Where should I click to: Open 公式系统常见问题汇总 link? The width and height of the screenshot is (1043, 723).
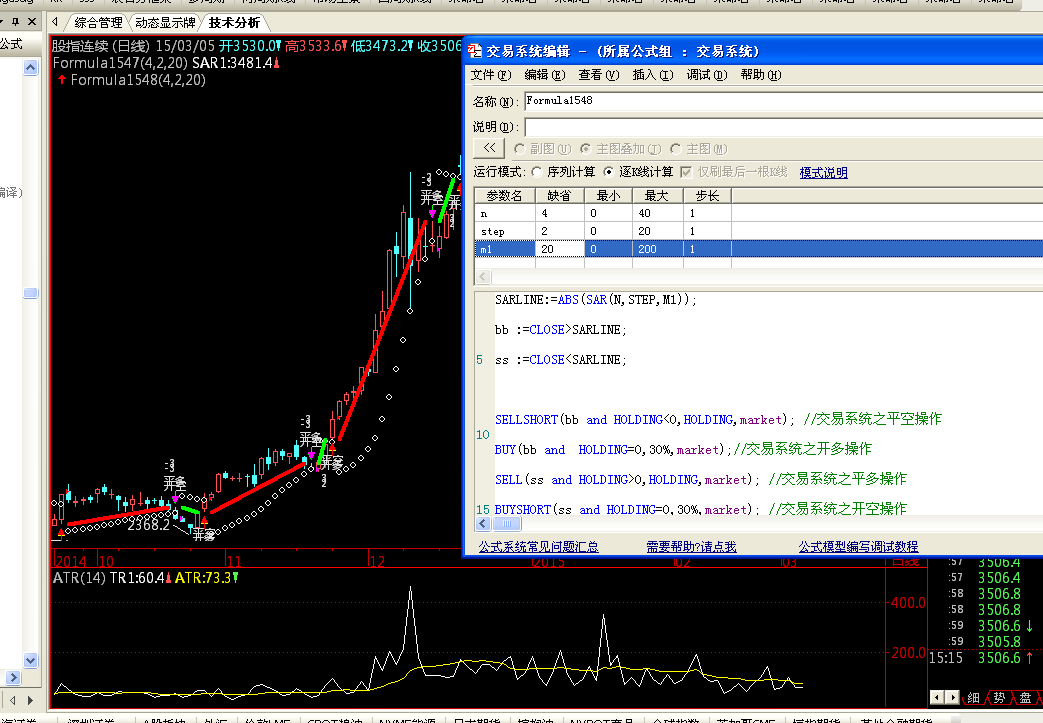(538, 547)
